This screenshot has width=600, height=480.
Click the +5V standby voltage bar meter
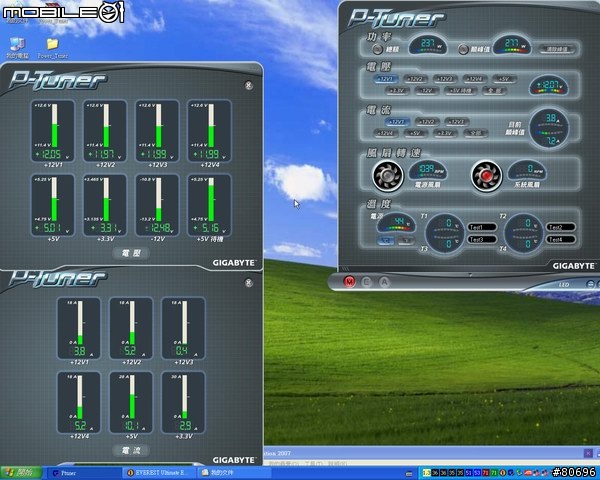pyautogui.click(x=209, y=205)
